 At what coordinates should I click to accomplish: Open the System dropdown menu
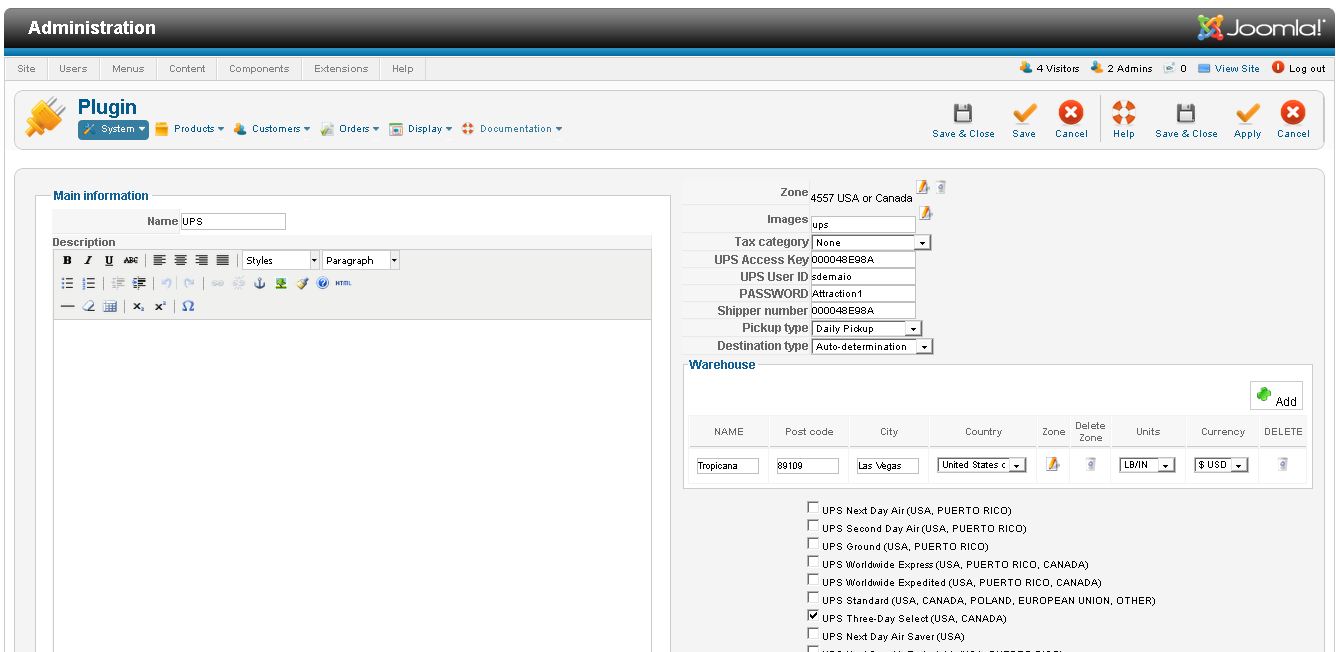click(x=114, y=129)
